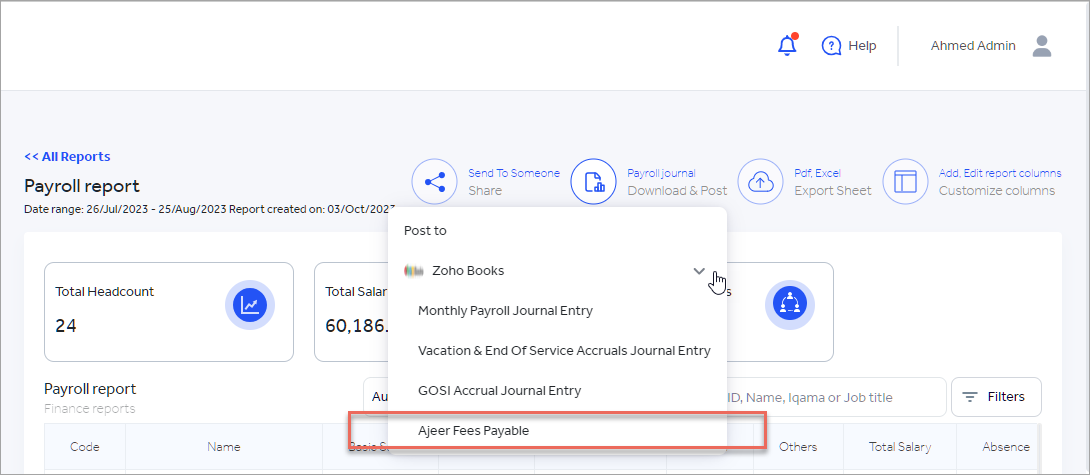Click the Total Salary column header
The image size is (1090, 475).
coord(899,447)
